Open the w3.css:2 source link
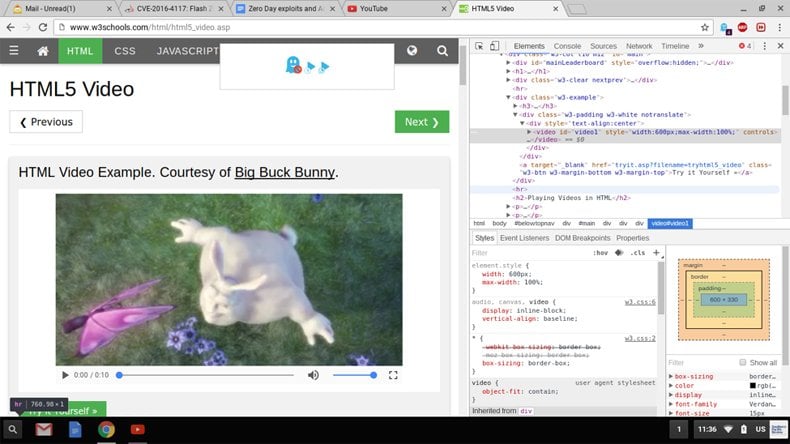Image resolution: width=790 pixels, height=444 pixels. tap(640, 338)
